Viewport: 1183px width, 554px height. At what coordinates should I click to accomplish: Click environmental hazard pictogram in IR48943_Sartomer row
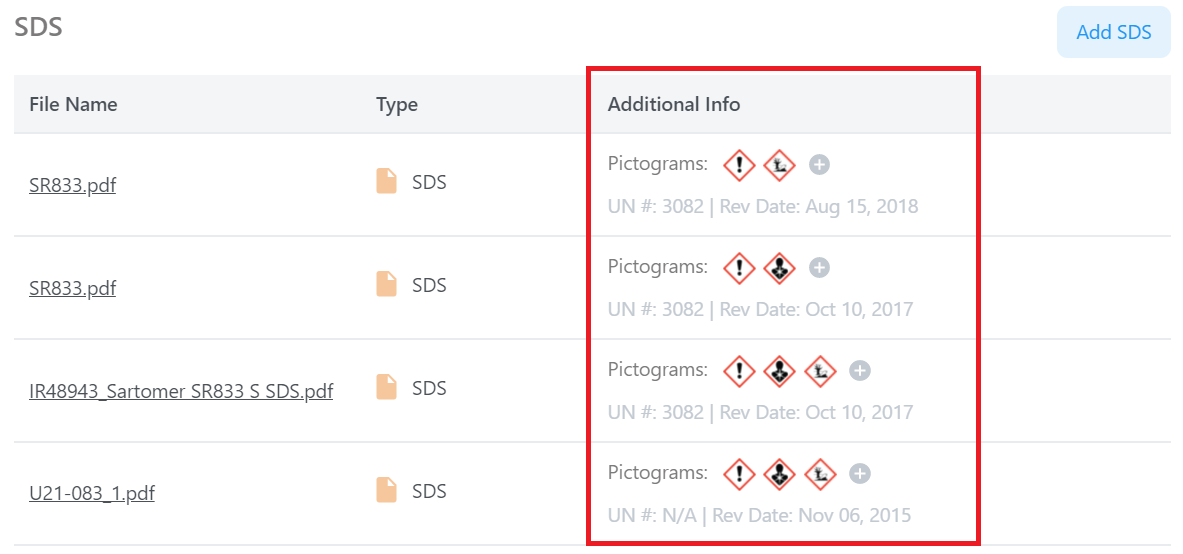820,371
